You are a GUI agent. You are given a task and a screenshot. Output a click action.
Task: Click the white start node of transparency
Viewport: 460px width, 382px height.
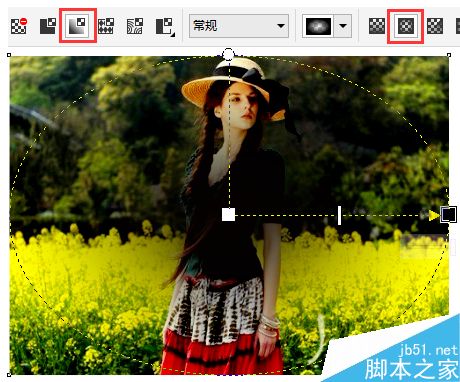[228, 214]
